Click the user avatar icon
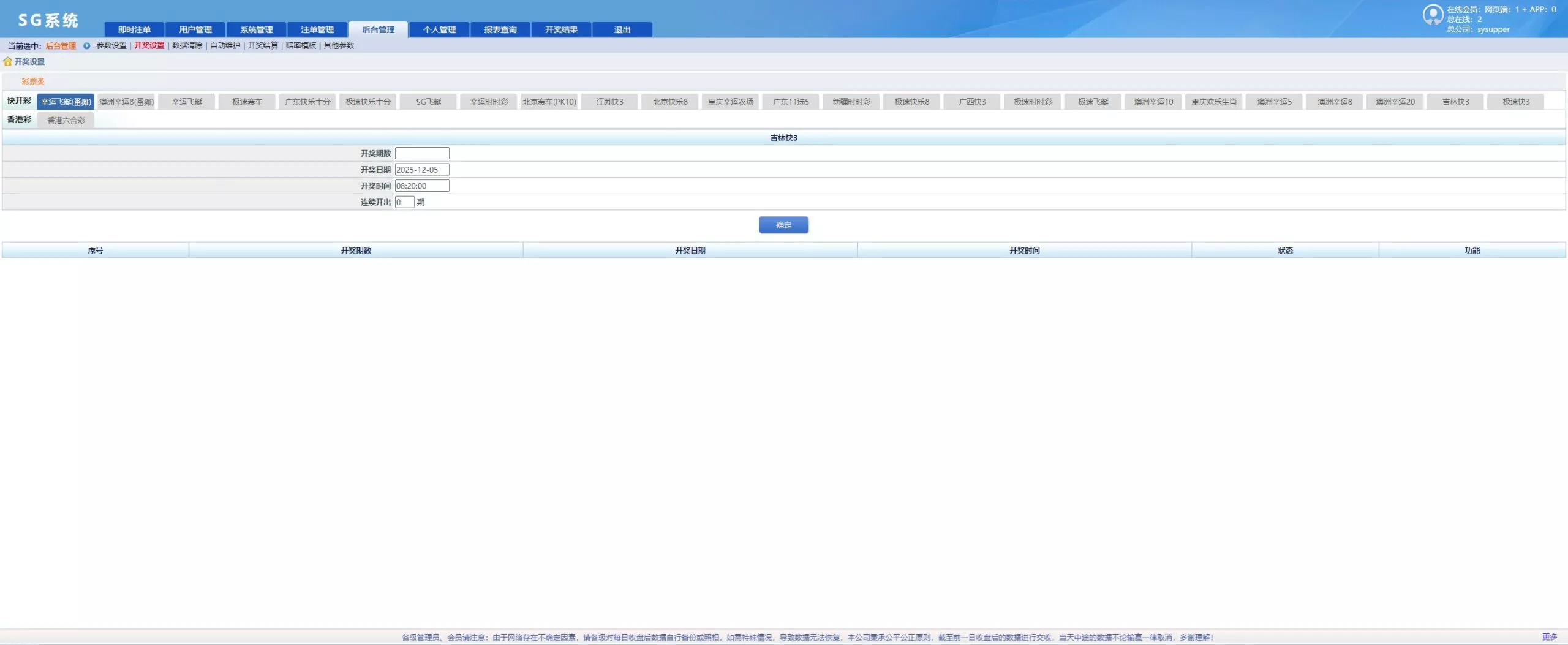 (1433, 15)
